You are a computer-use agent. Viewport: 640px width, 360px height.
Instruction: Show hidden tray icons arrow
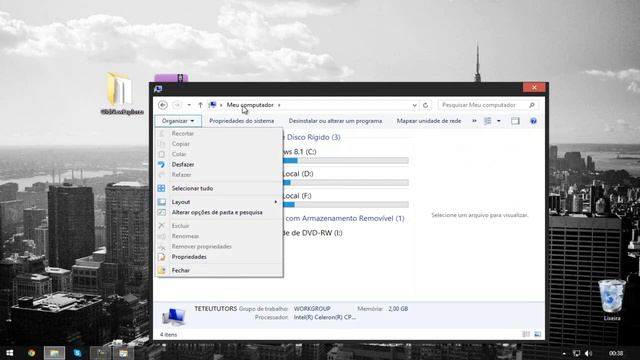coord(564,353)
